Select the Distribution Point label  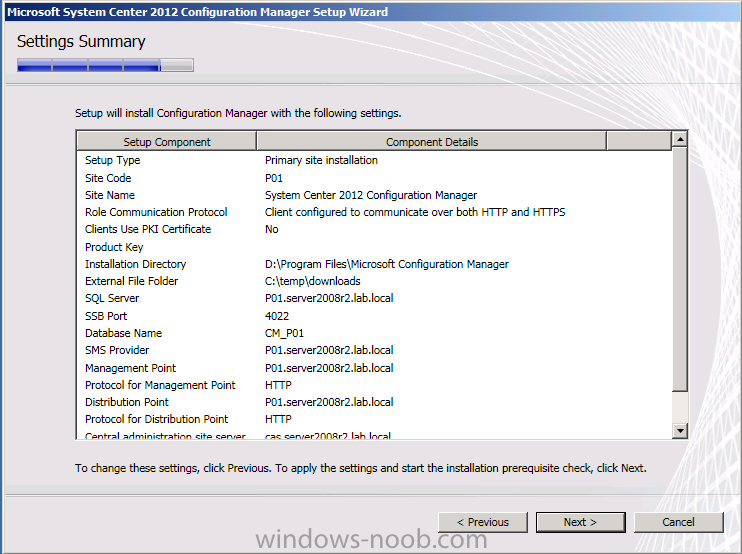pyautogui.click(x=127, y=403)
